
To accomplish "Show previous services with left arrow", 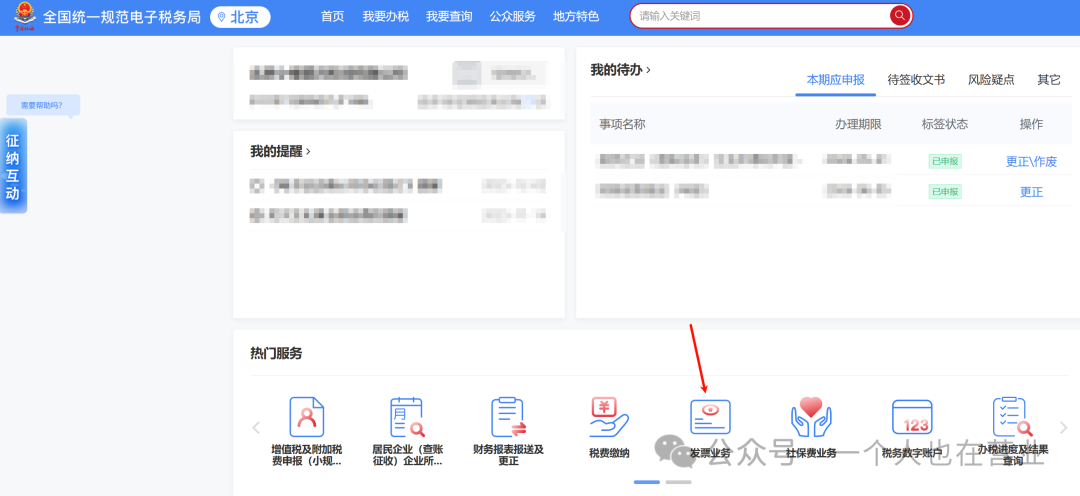I will tap(256, 428).
